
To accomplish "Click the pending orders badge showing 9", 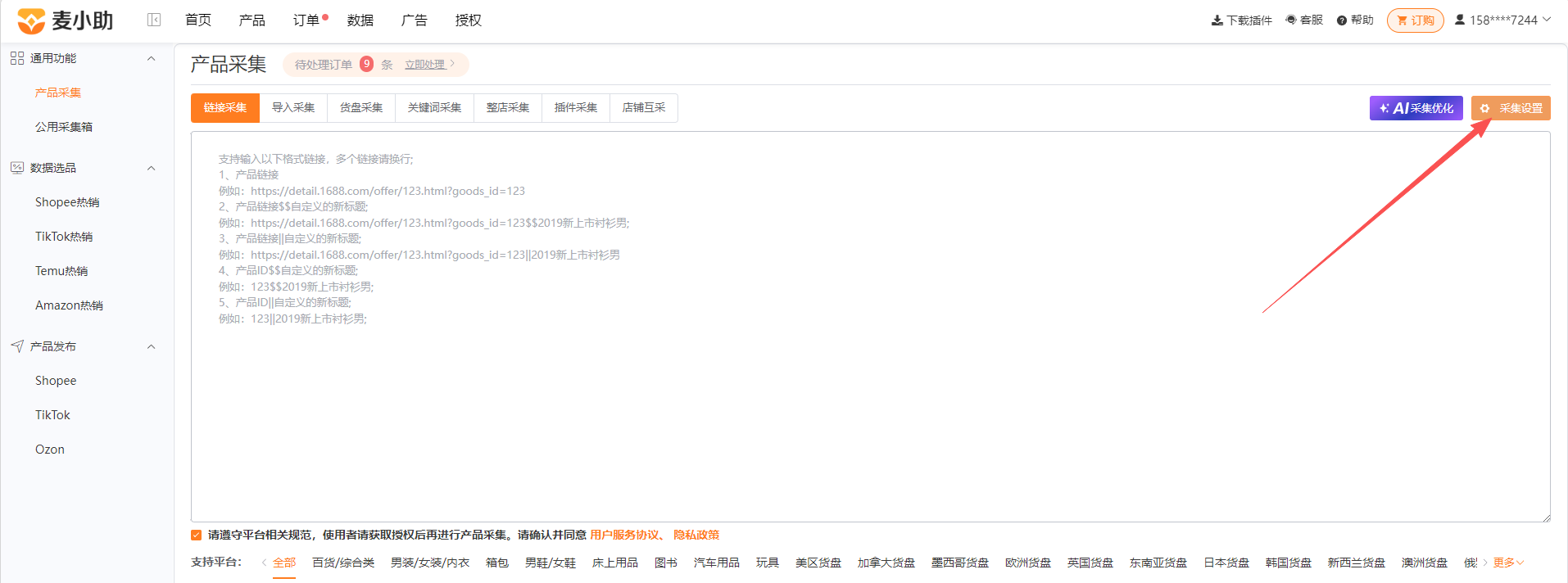I will tap(367, 64).
